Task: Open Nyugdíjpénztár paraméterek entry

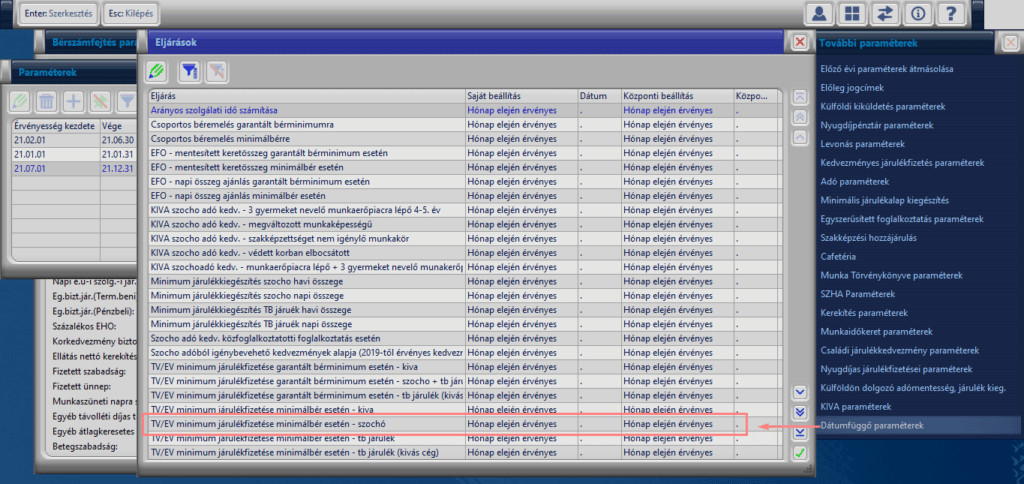Action: click(877, 125)
